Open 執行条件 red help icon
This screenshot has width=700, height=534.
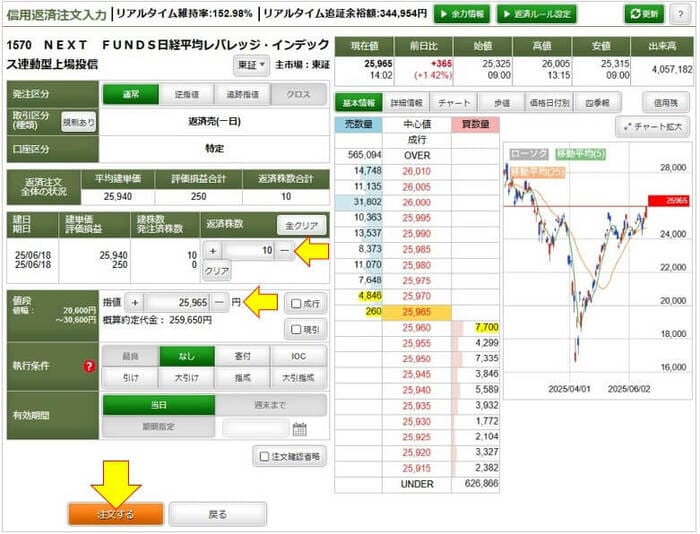[x=89, y=367]
